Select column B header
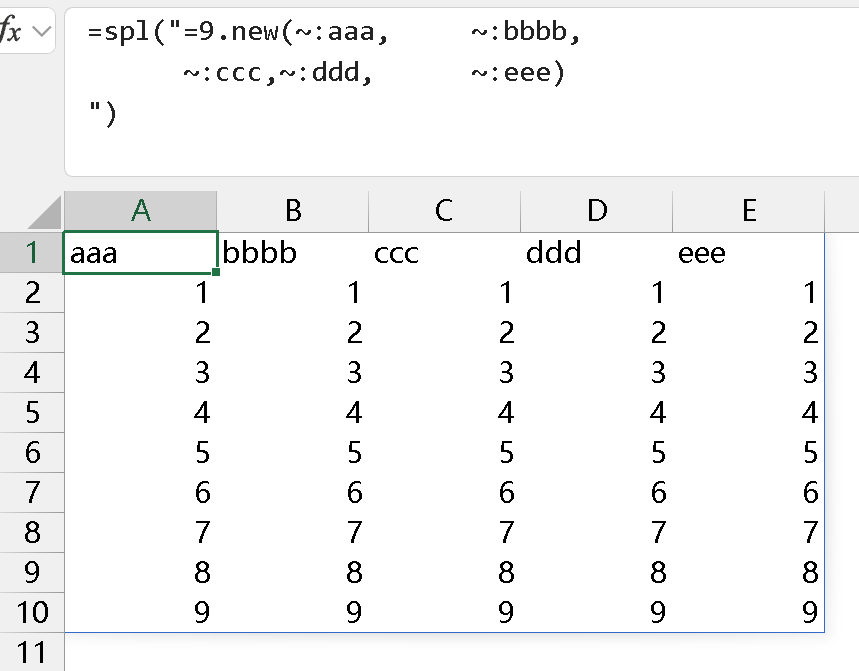This screenshot has width=859, height=671. pyautogui.click(x=293, y=211)
